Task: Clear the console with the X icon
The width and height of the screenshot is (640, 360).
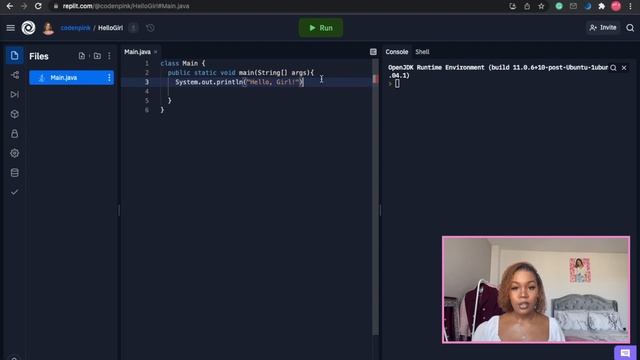Action: (624, 68)
